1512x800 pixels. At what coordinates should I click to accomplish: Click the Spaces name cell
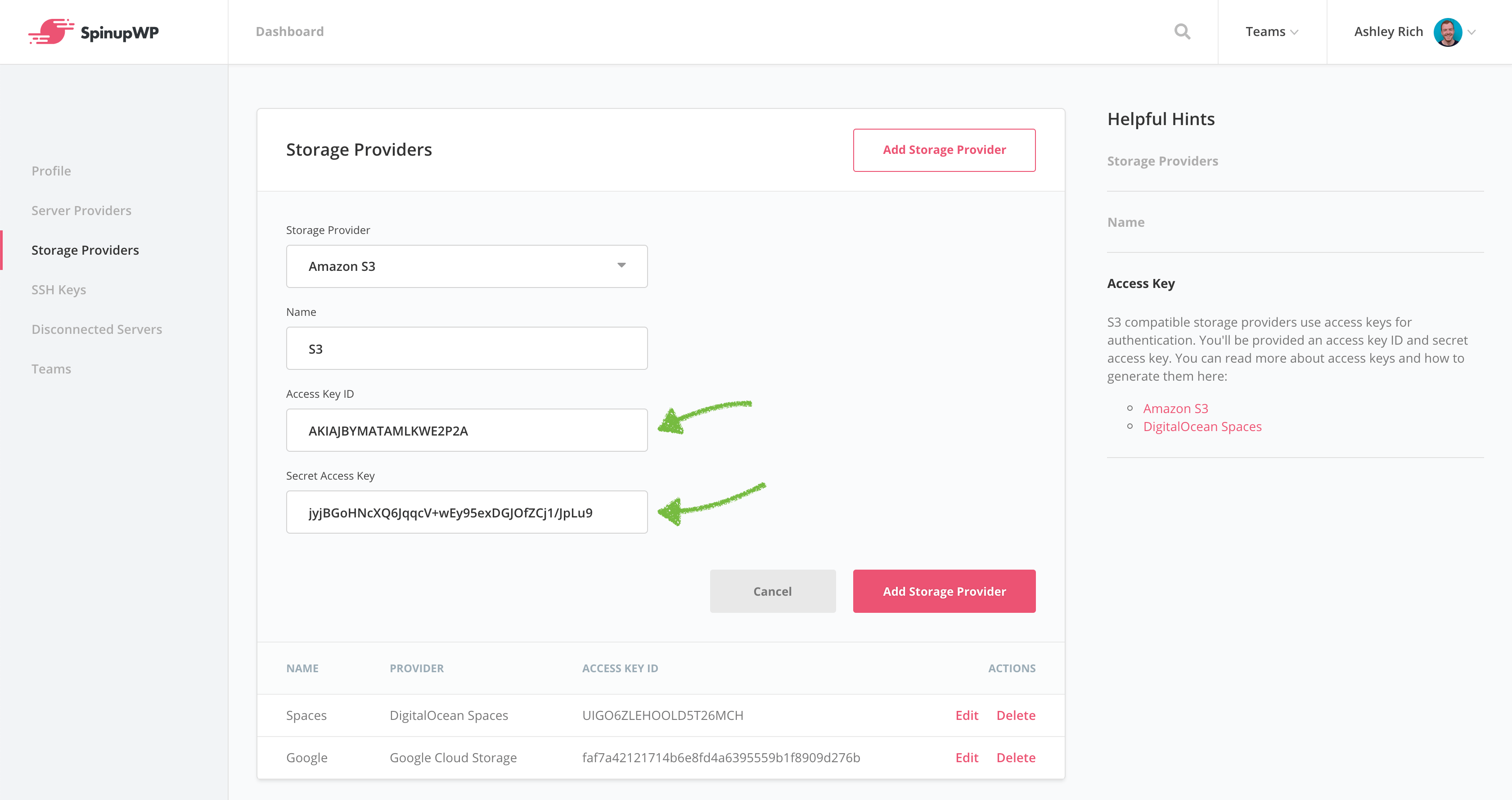(x=306, y=715)
